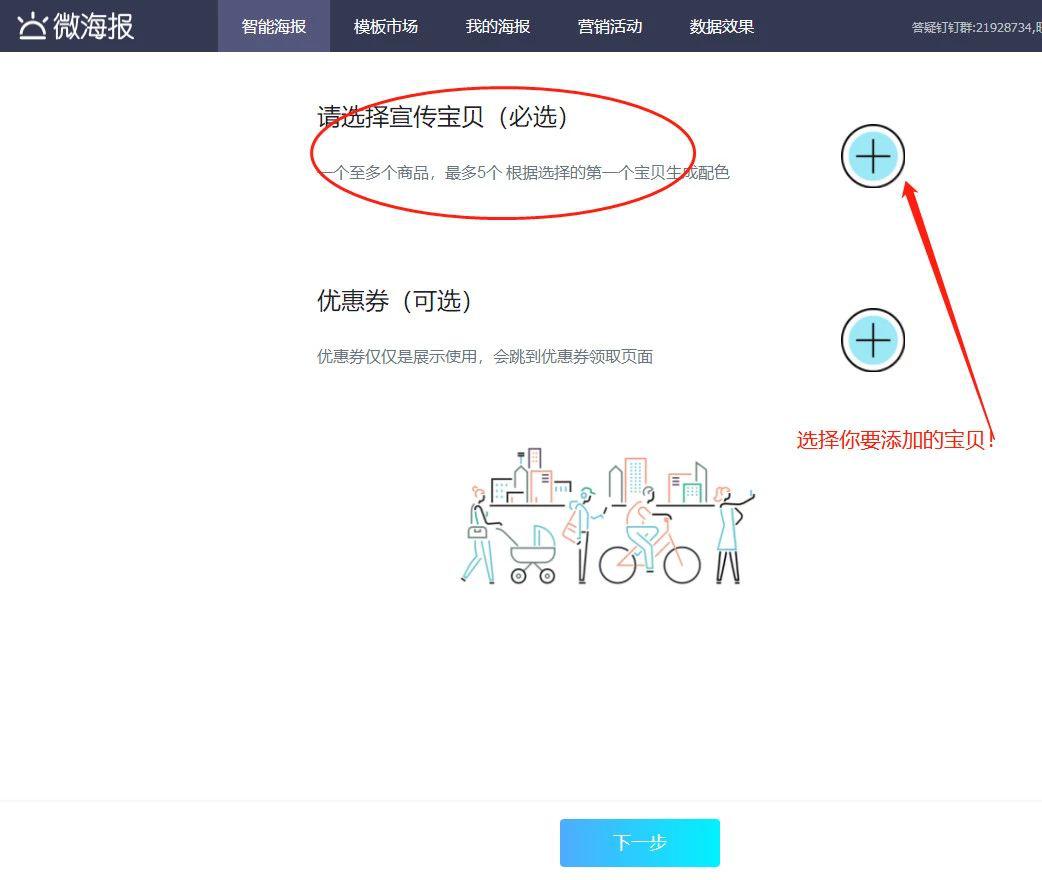Image resolution: width=1042 pixels, height=880 pixels.
Task: Click the red 选择你要添加的宝贝 annotation text
Action: pyautogui.click(x=893, y=440)
